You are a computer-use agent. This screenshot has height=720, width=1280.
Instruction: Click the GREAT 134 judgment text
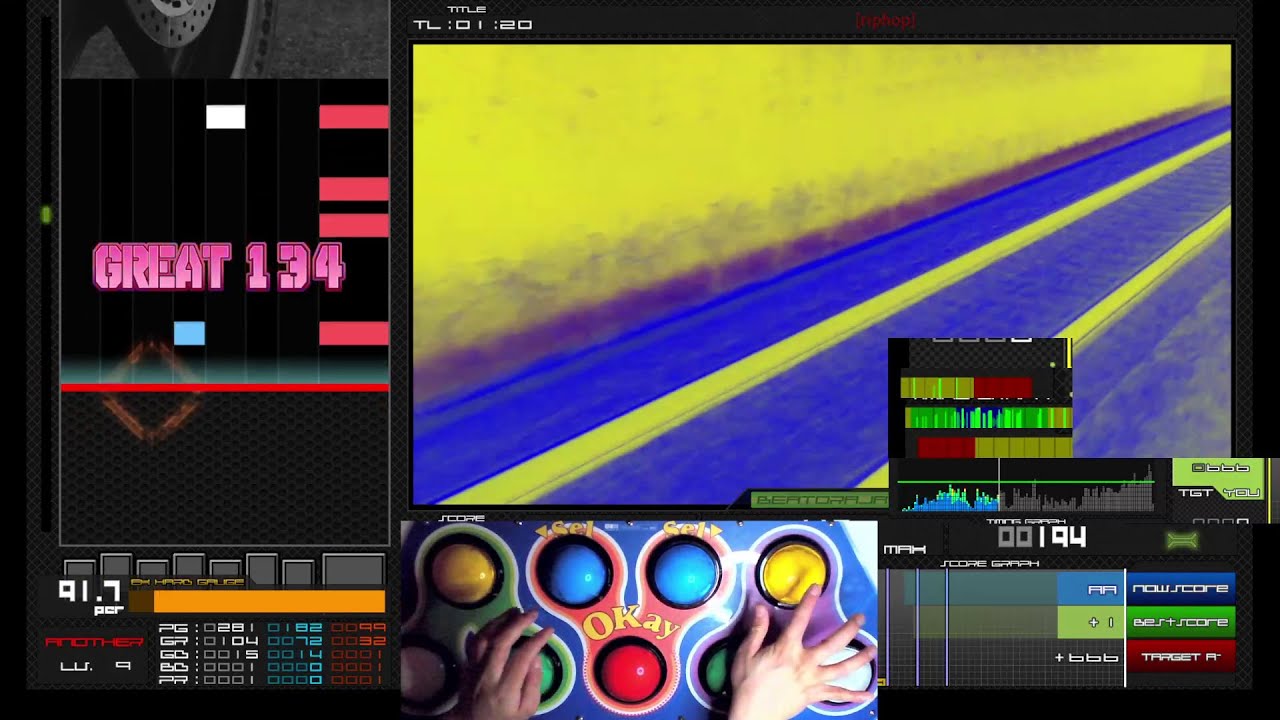tap(219, 268)
